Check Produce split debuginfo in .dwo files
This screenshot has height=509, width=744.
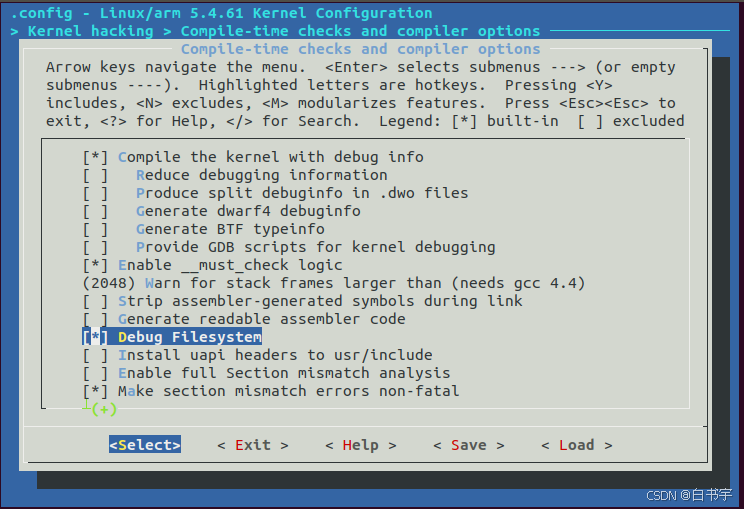pyautogui.click(x=95, y=193)
